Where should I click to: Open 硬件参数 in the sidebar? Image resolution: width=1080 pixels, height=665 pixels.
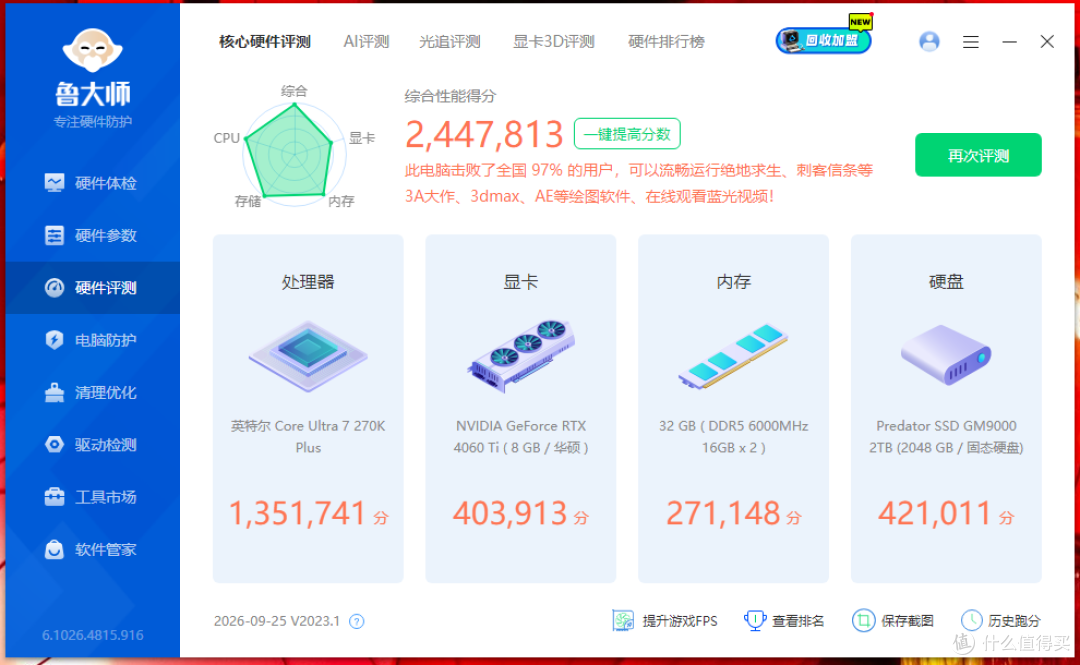click(92, 236)
